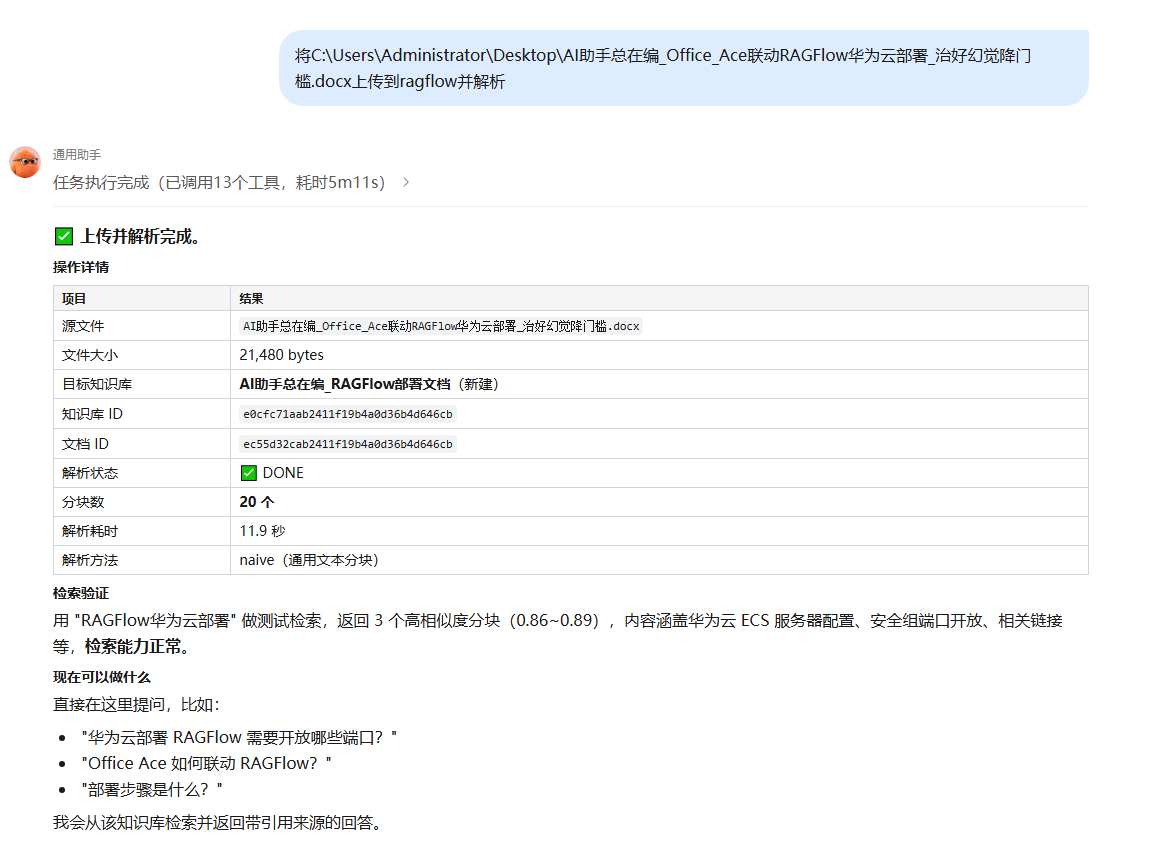Select the Office Ace 如何联动 RAGFlow suggestion

pyautogui.click(x=206, y=764)
